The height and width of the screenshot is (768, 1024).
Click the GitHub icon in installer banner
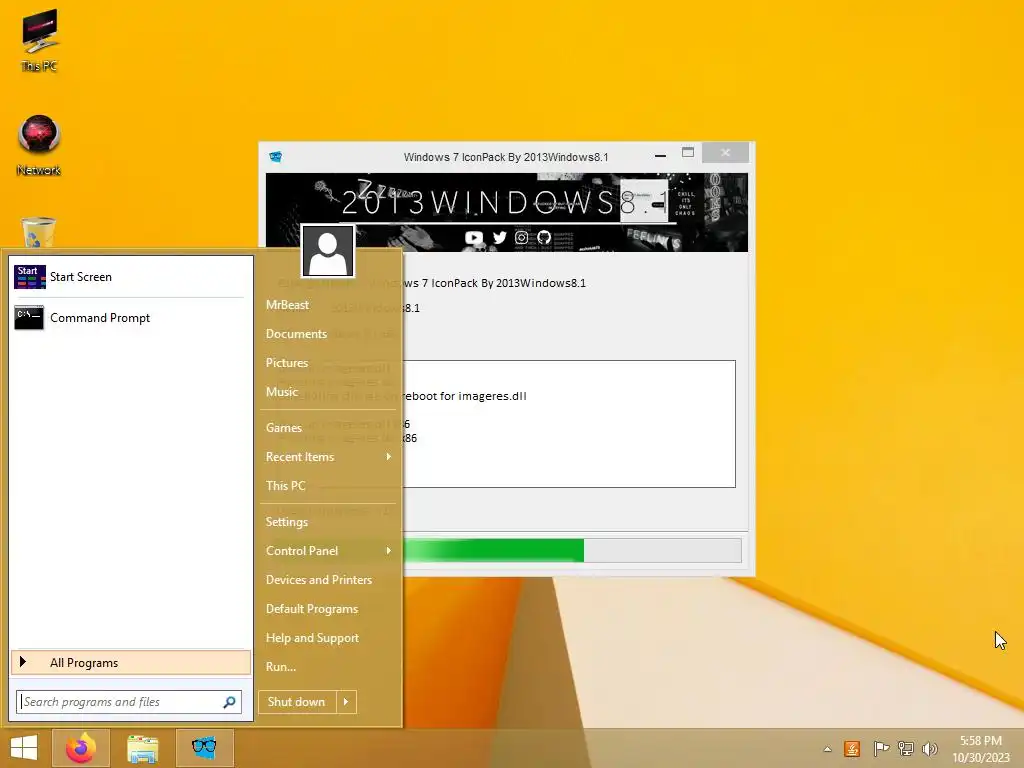click(544, 238)
